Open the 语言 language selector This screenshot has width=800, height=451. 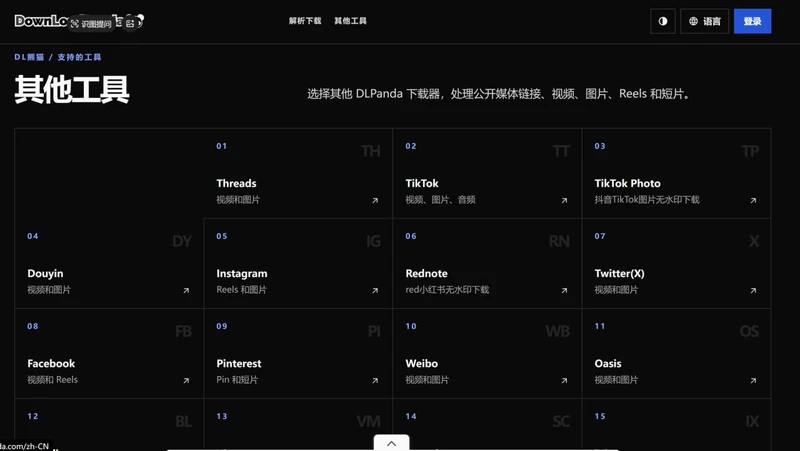[x=705, y=21]
